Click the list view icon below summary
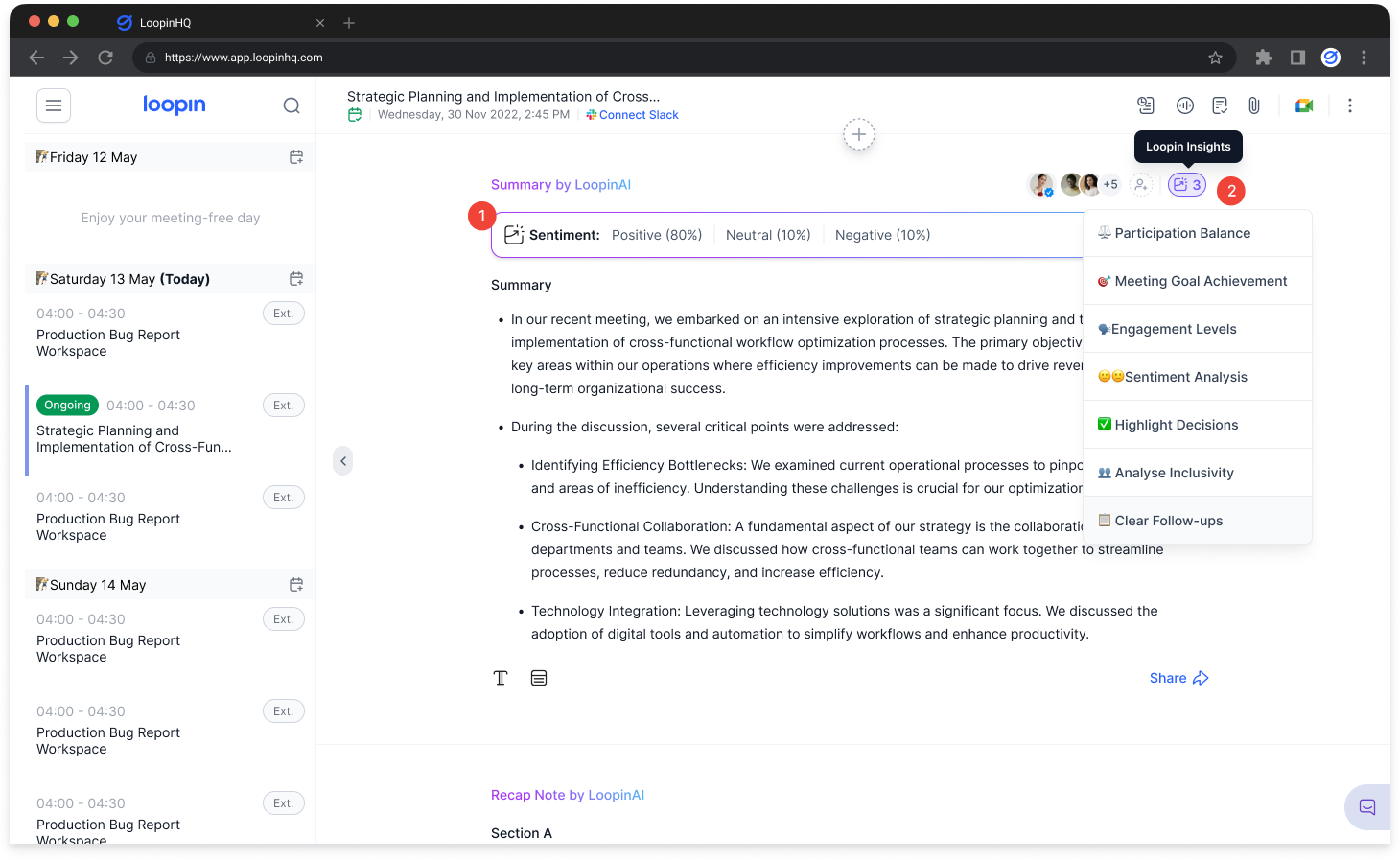The image size is (1400, 860). [539, 678]
